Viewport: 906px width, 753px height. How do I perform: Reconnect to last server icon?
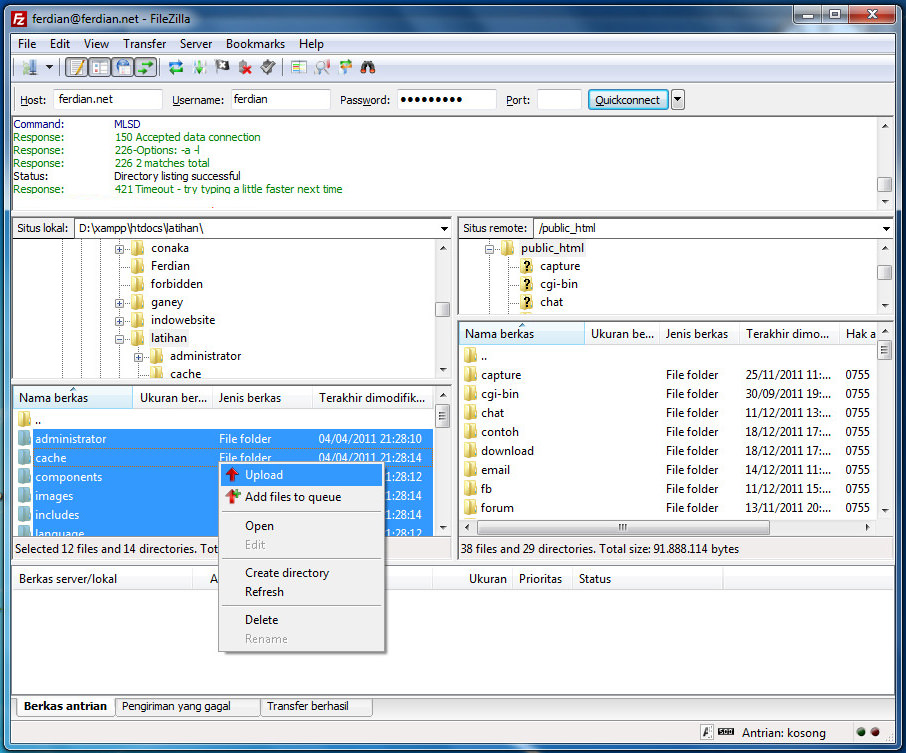[267, 68]
